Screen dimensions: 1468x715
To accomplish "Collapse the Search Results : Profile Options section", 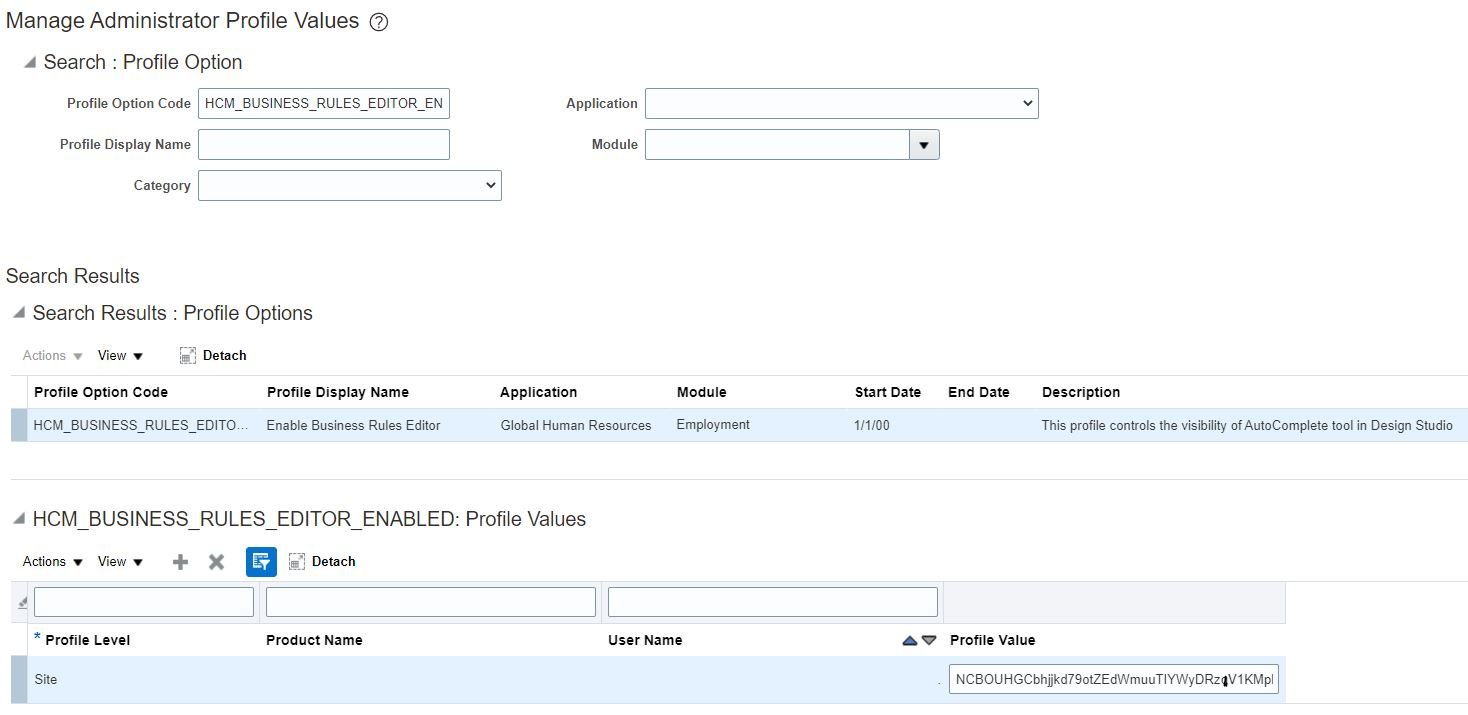I will [17, 312].
